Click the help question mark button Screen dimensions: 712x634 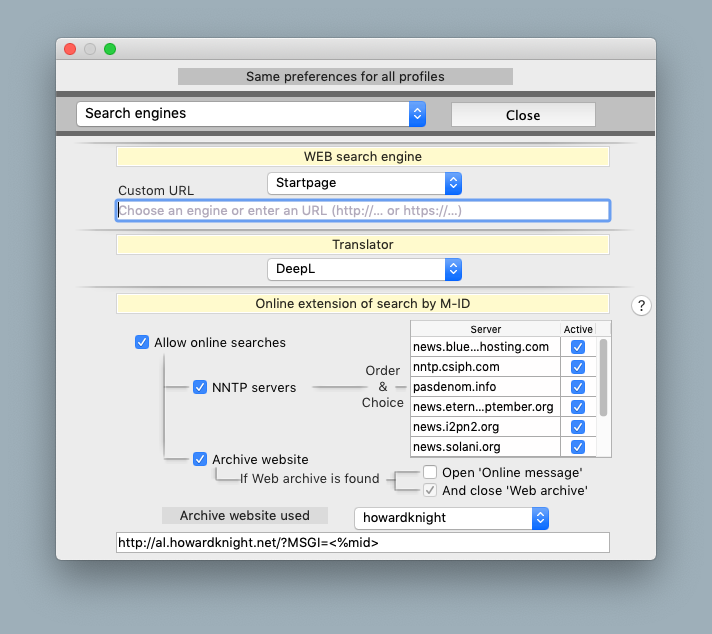pos(641,306)
